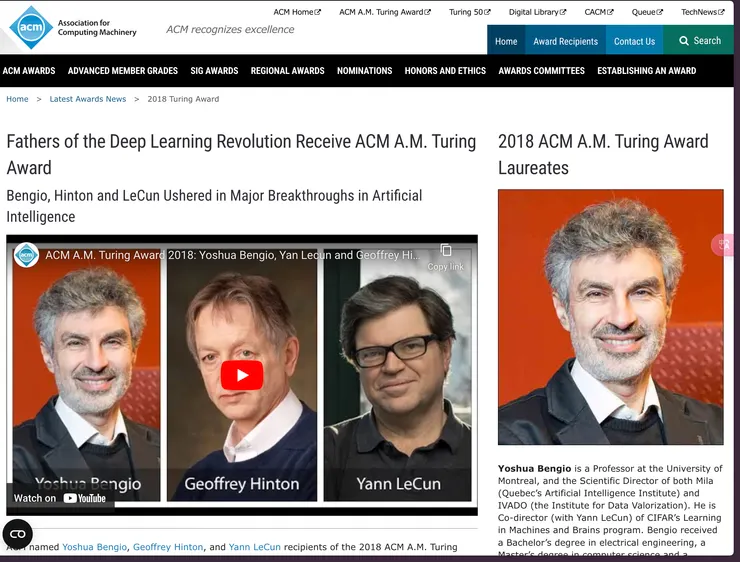This screenshot has width=740, height=562.
Task: Go to the Home tab
Action: (506, 41)
